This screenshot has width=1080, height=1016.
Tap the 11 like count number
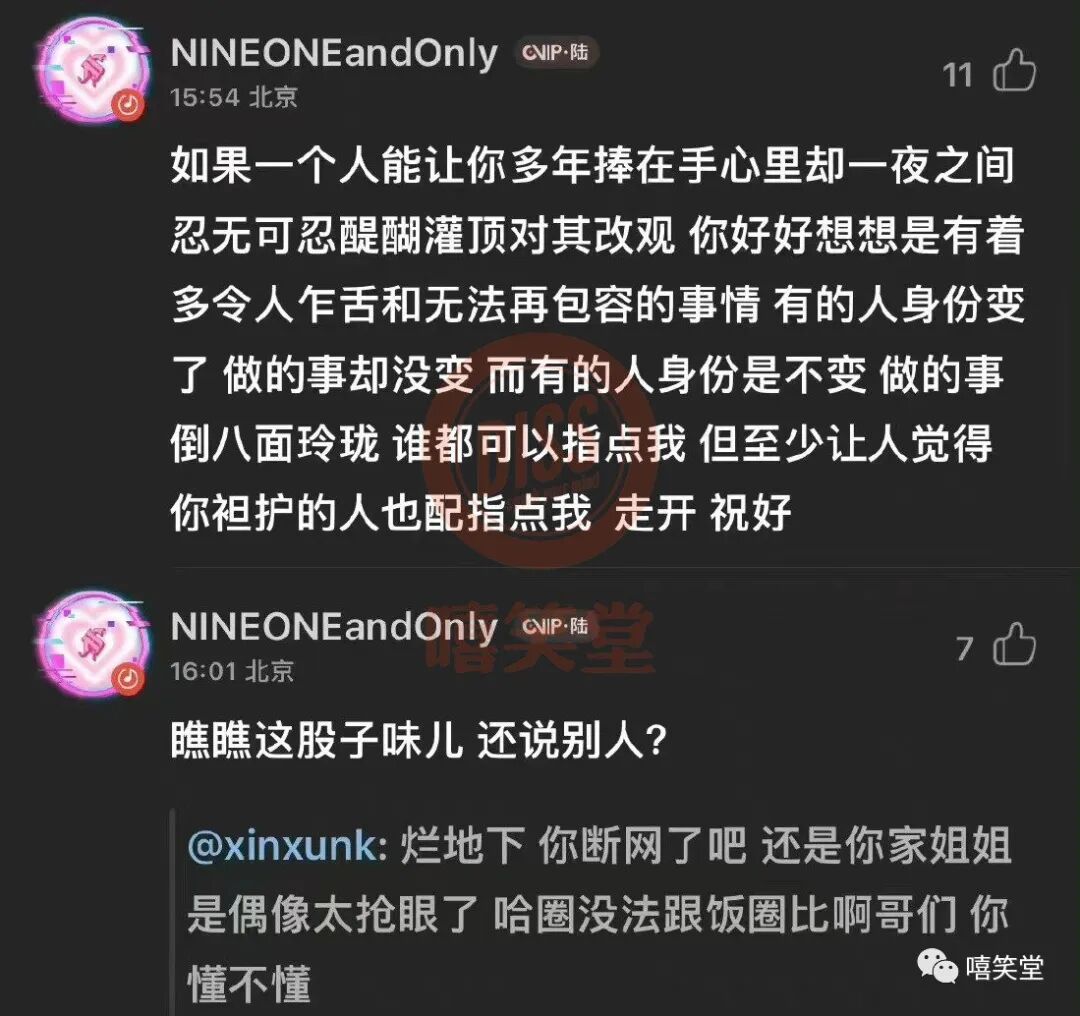coord(957,75)
